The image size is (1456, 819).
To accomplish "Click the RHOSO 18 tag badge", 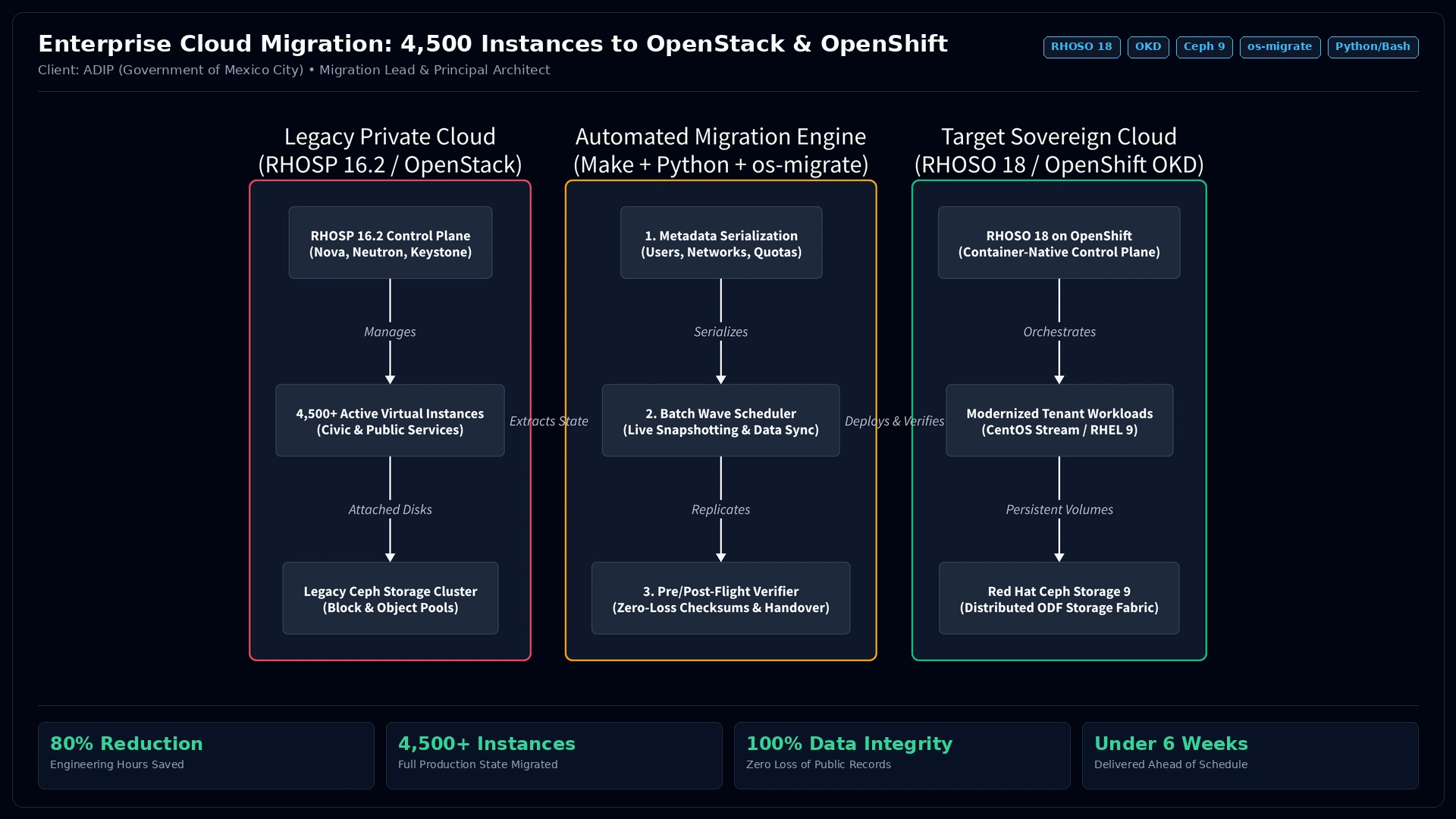I will coord(1081,47).
